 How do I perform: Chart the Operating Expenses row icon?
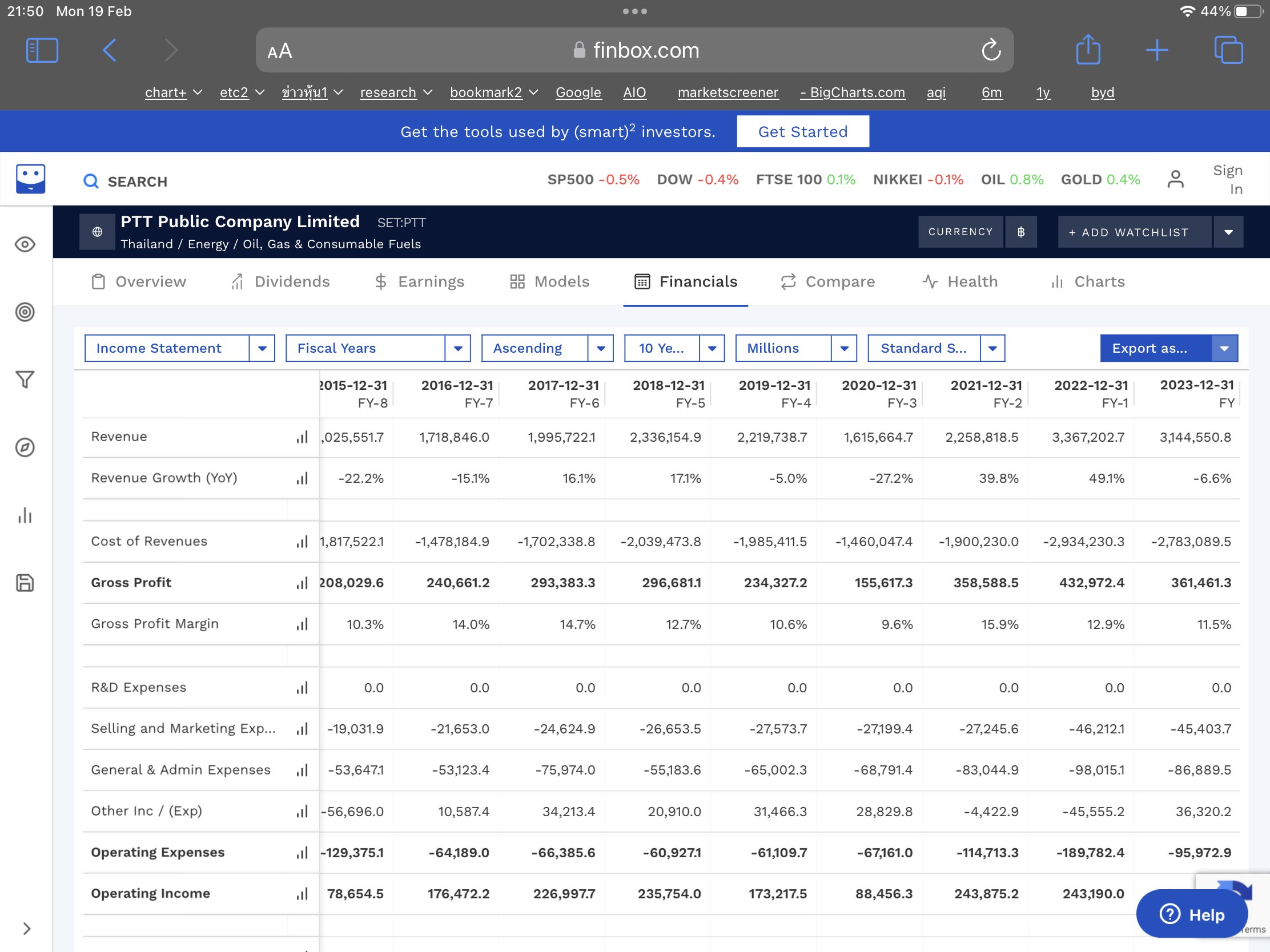click(x=302, y=853)
